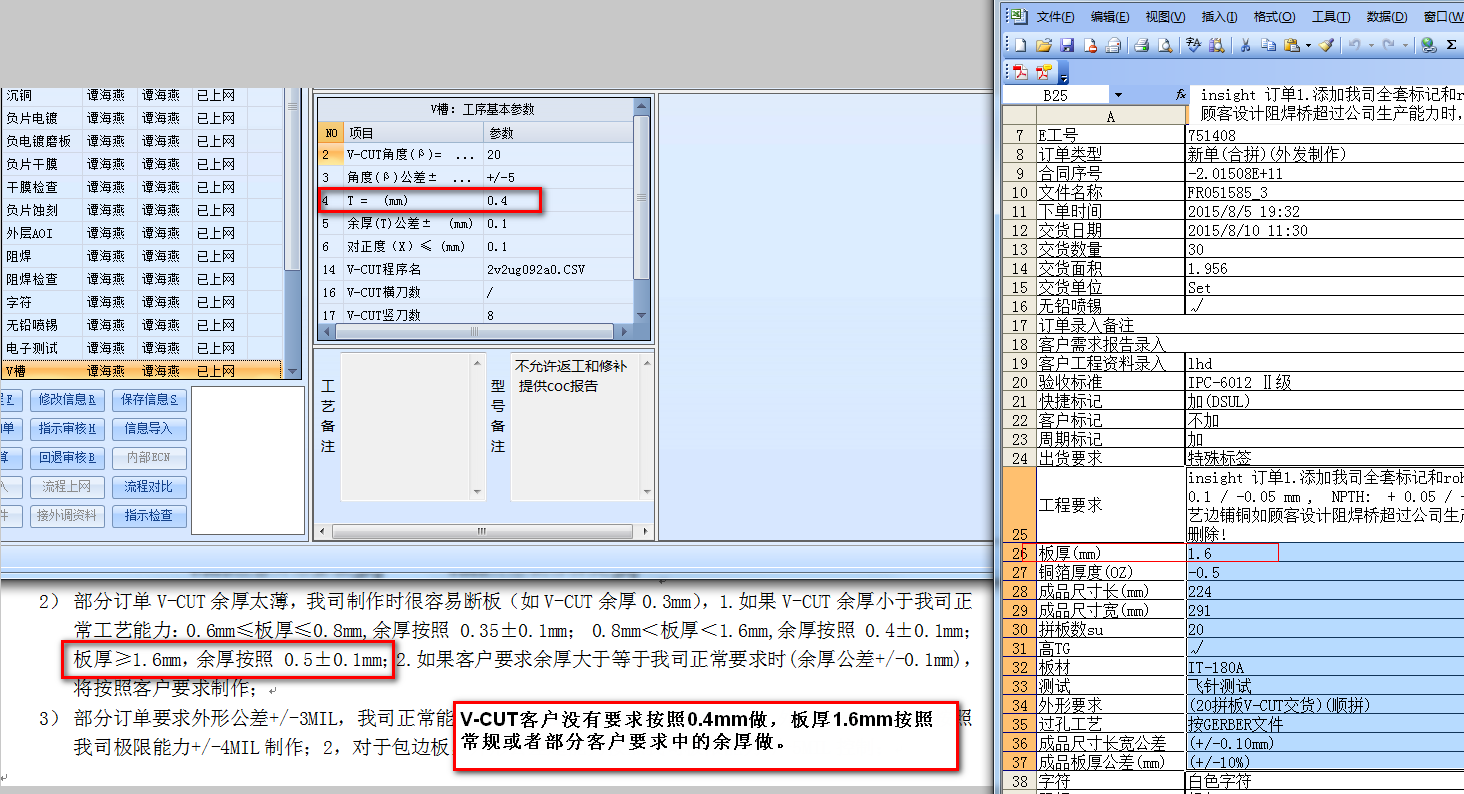Open a file via the Excel folder icon

tap(1043, 45)
